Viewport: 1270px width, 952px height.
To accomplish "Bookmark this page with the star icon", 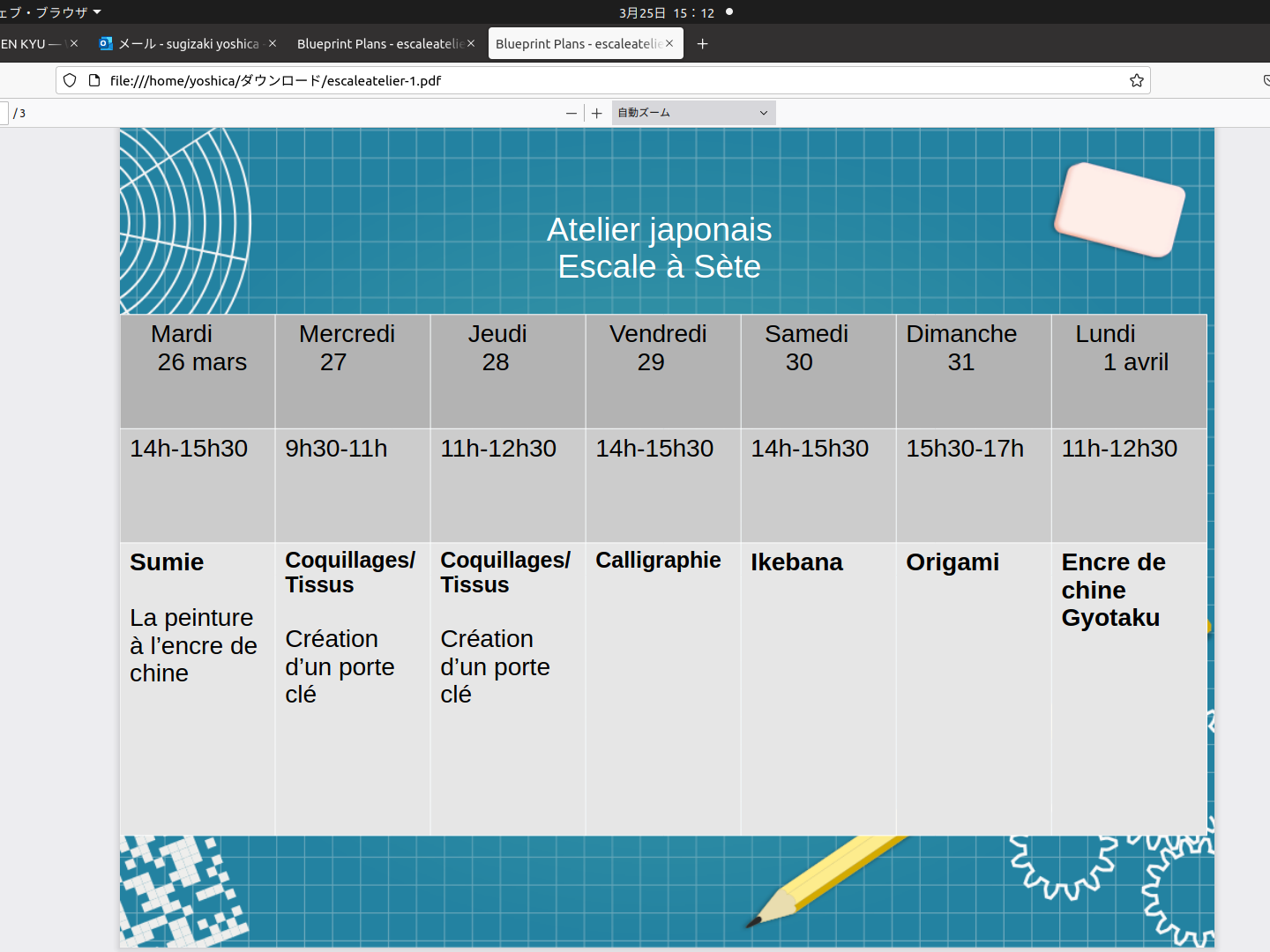I will [1136, 80].
